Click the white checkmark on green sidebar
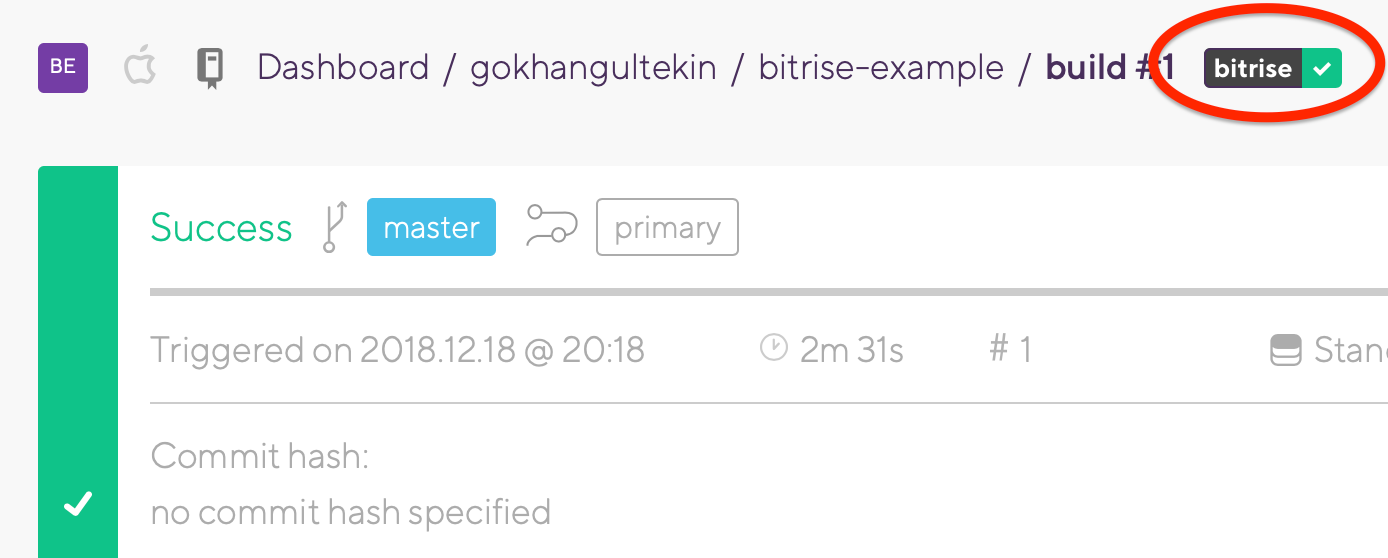 coord(78,504)
